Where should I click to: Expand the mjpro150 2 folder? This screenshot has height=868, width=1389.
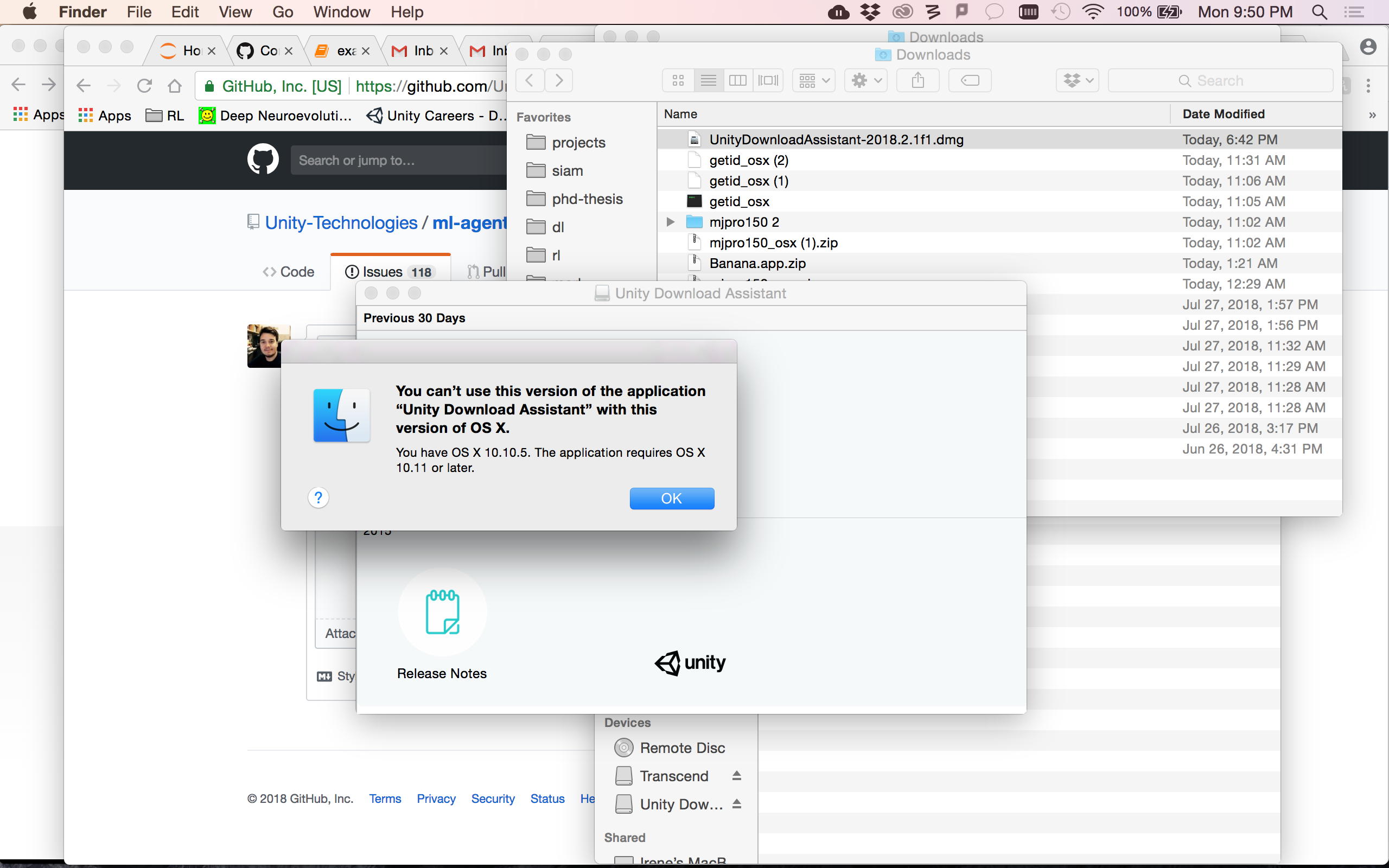[670, 221]
